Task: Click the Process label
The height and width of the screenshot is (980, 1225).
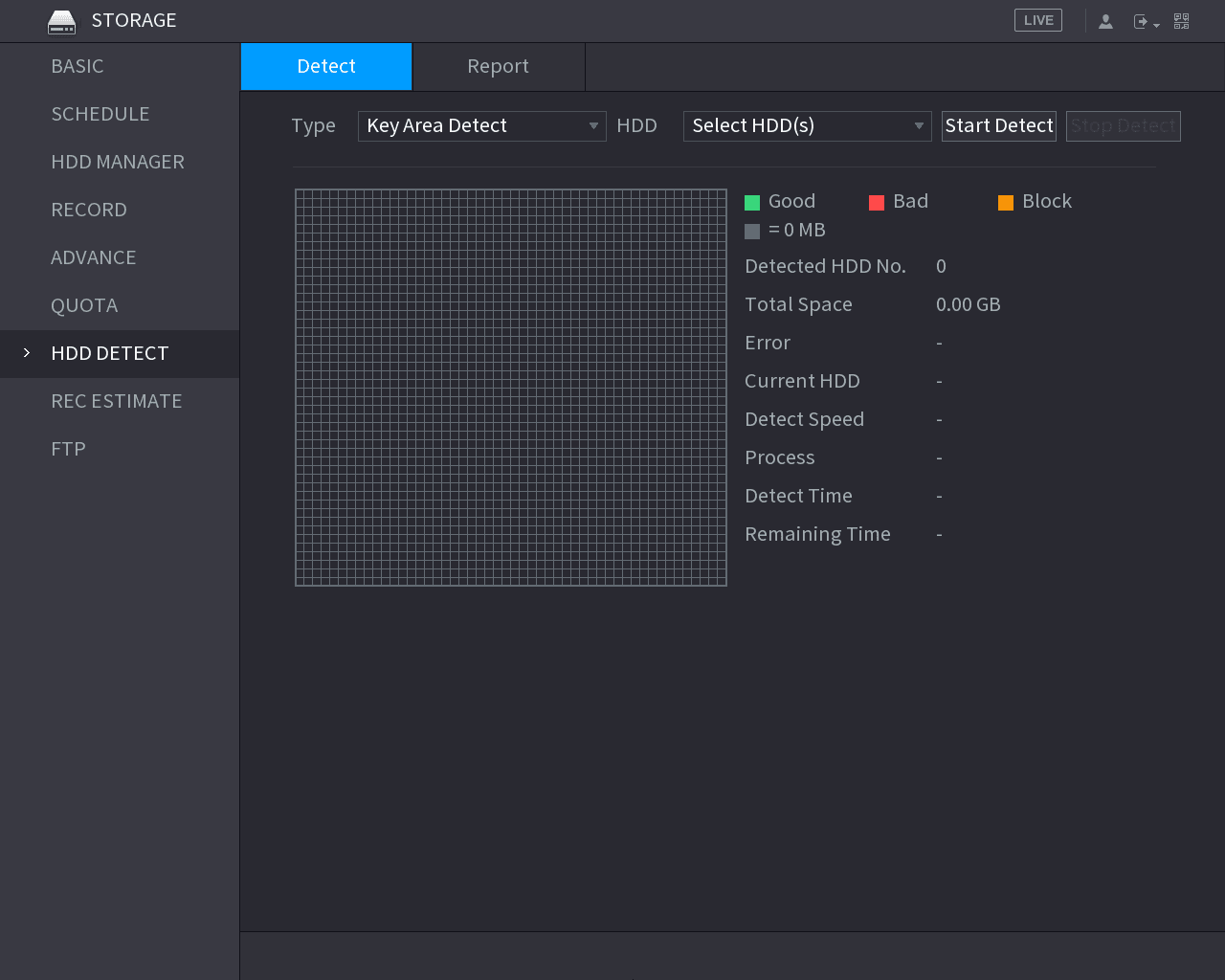Action: 779,457
